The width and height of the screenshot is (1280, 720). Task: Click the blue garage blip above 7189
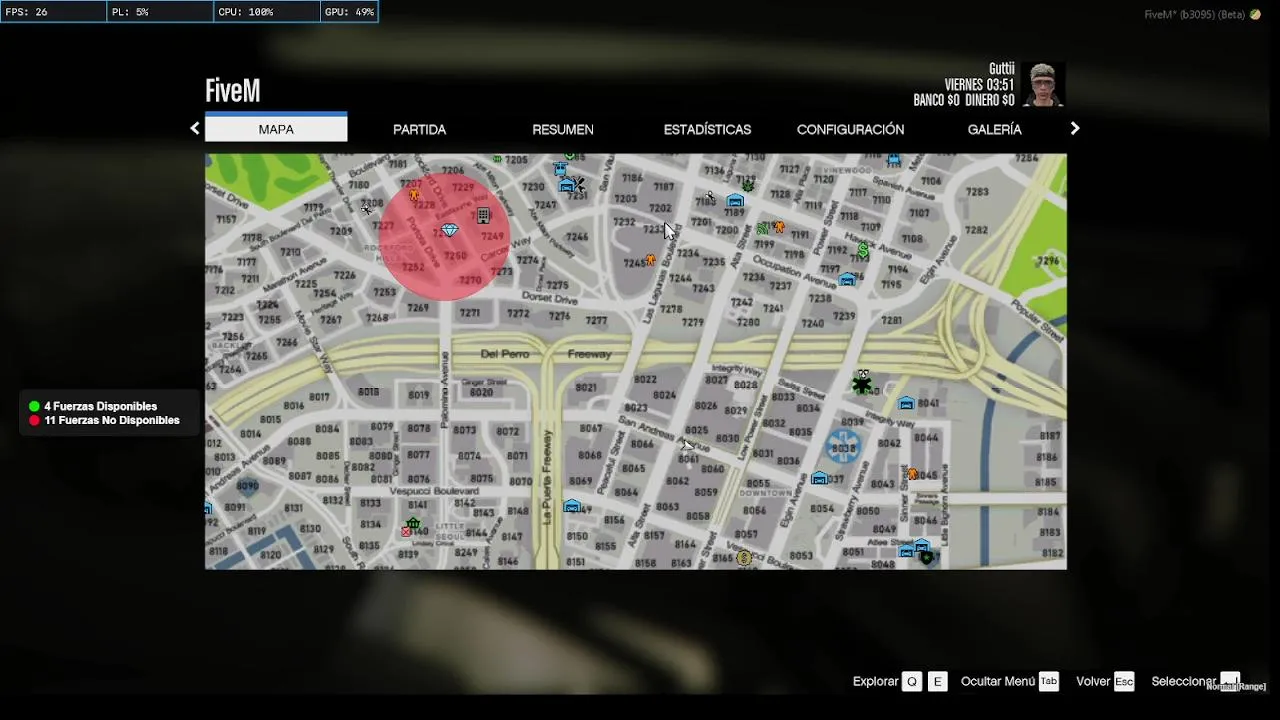tap(735, 200)
